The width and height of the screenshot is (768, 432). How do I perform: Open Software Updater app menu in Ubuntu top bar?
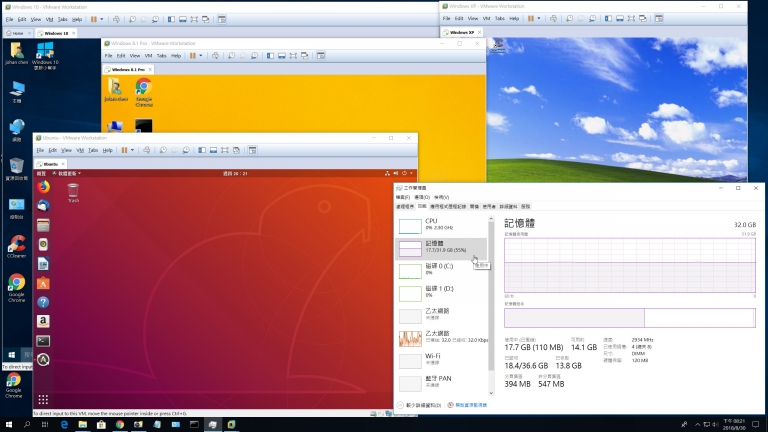67,173
